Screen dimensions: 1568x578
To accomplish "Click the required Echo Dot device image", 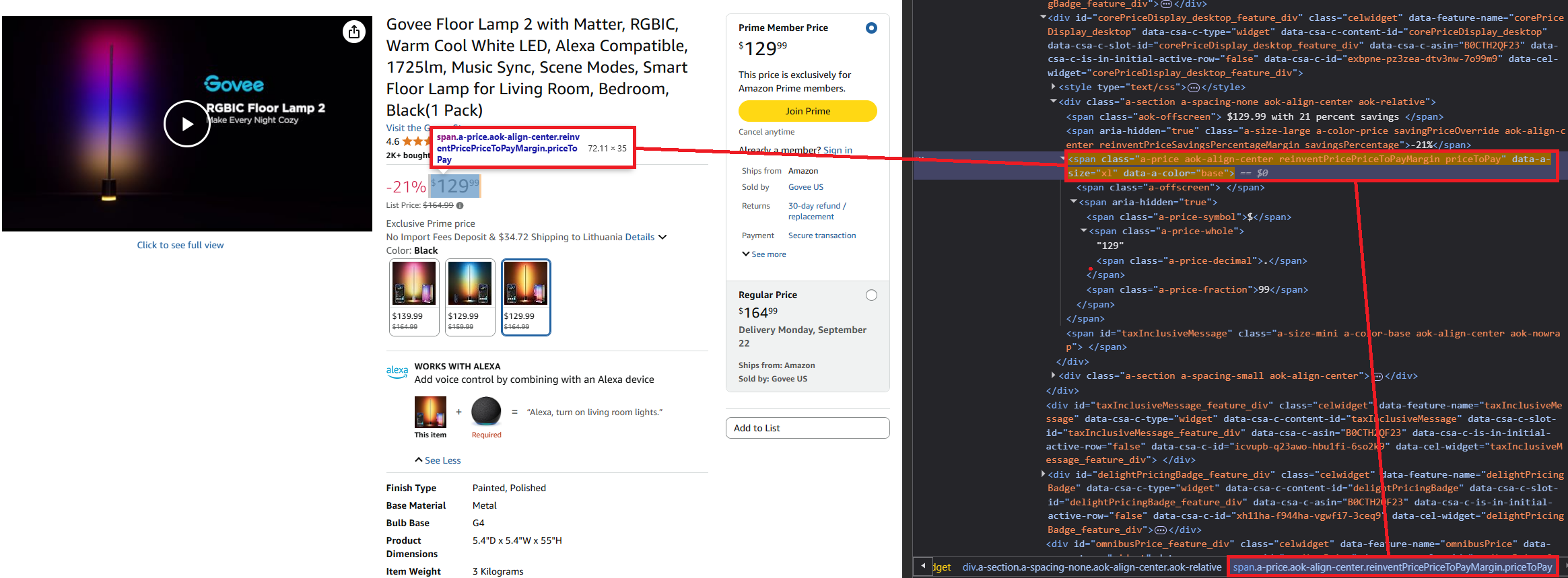I will (x=486, y=411).
